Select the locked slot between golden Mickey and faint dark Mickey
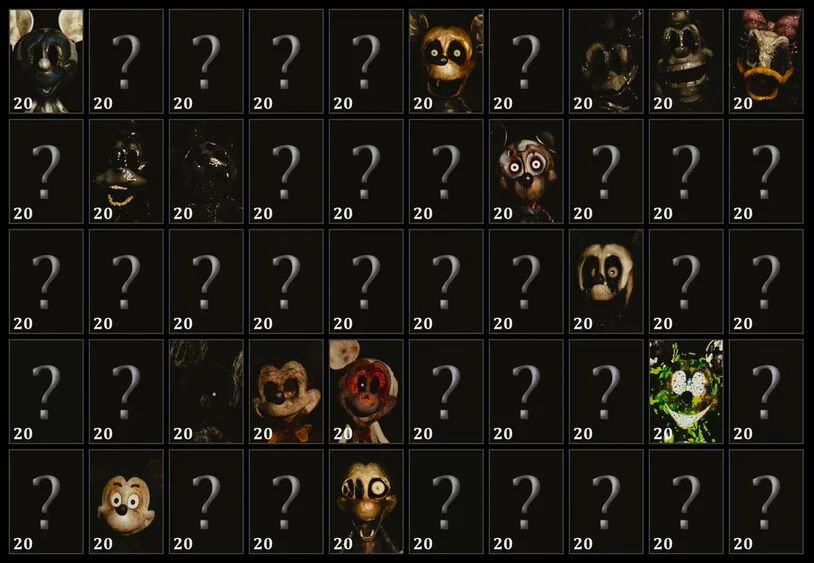 [526, 61]
